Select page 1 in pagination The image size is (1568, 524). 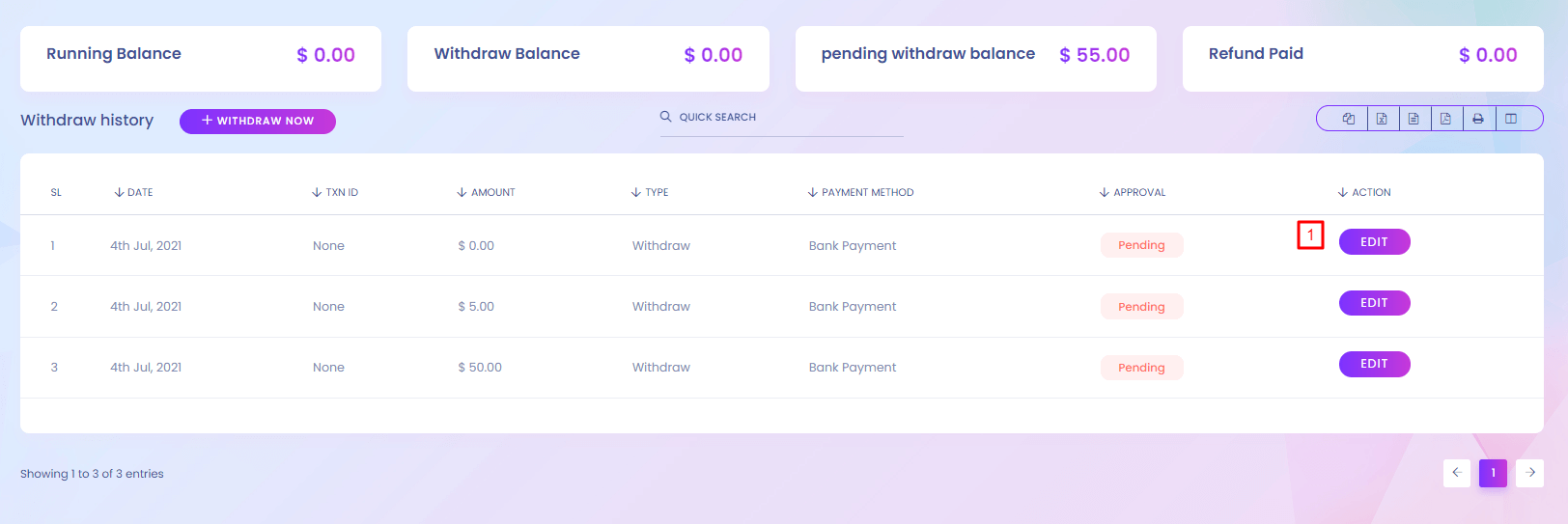tap(1493, 473)
